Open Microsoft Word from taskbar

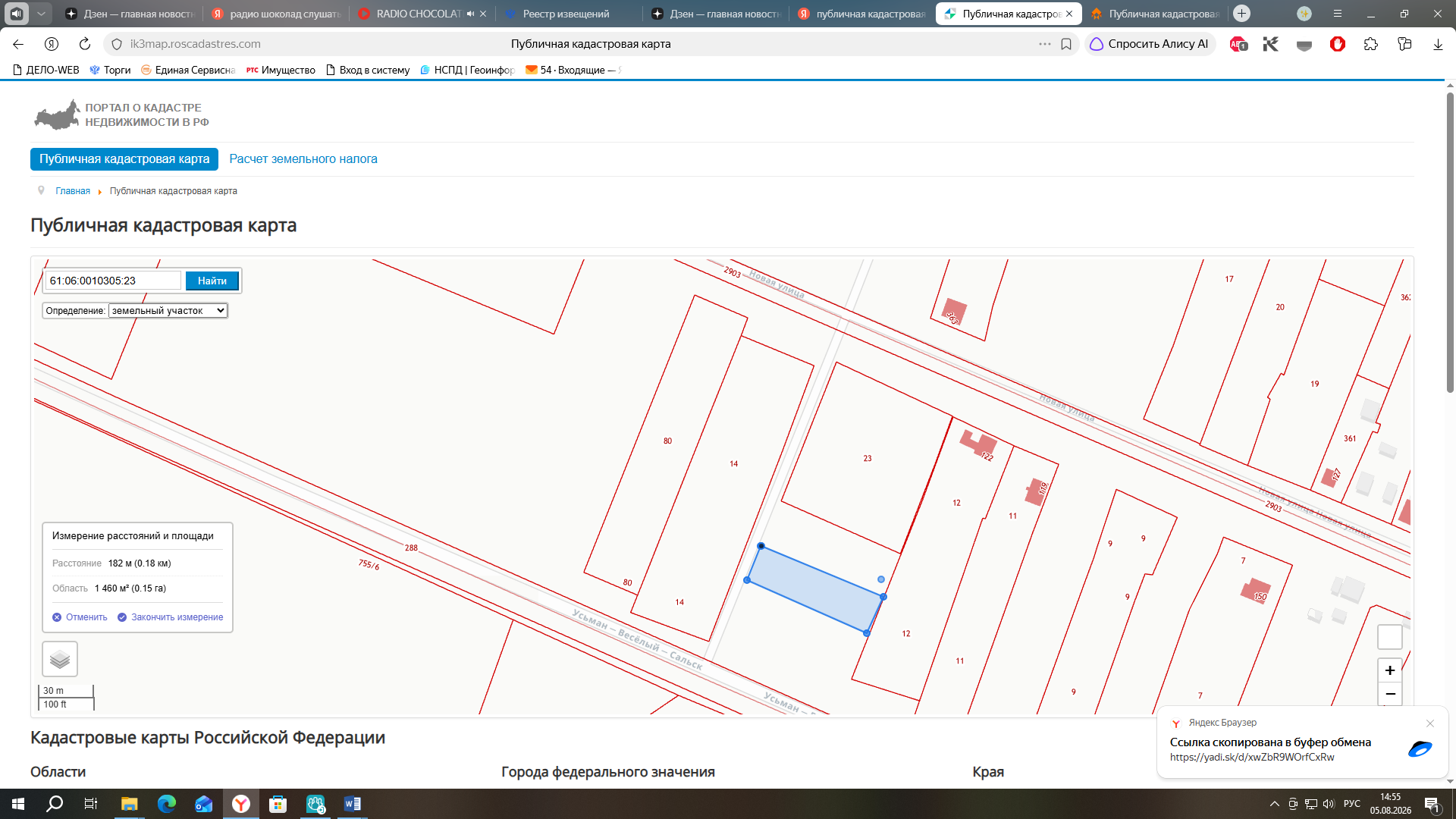click(x=353, y=804)
